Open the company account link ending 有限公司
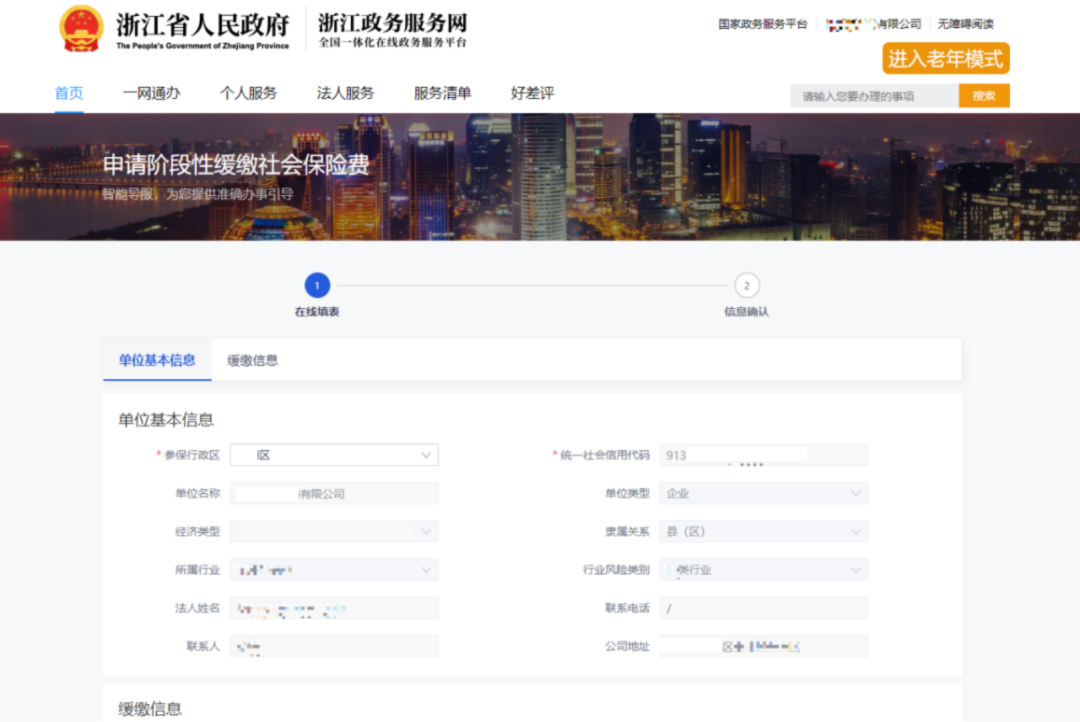The width and height of the screenshot is (1080, 722). point(873,24)
